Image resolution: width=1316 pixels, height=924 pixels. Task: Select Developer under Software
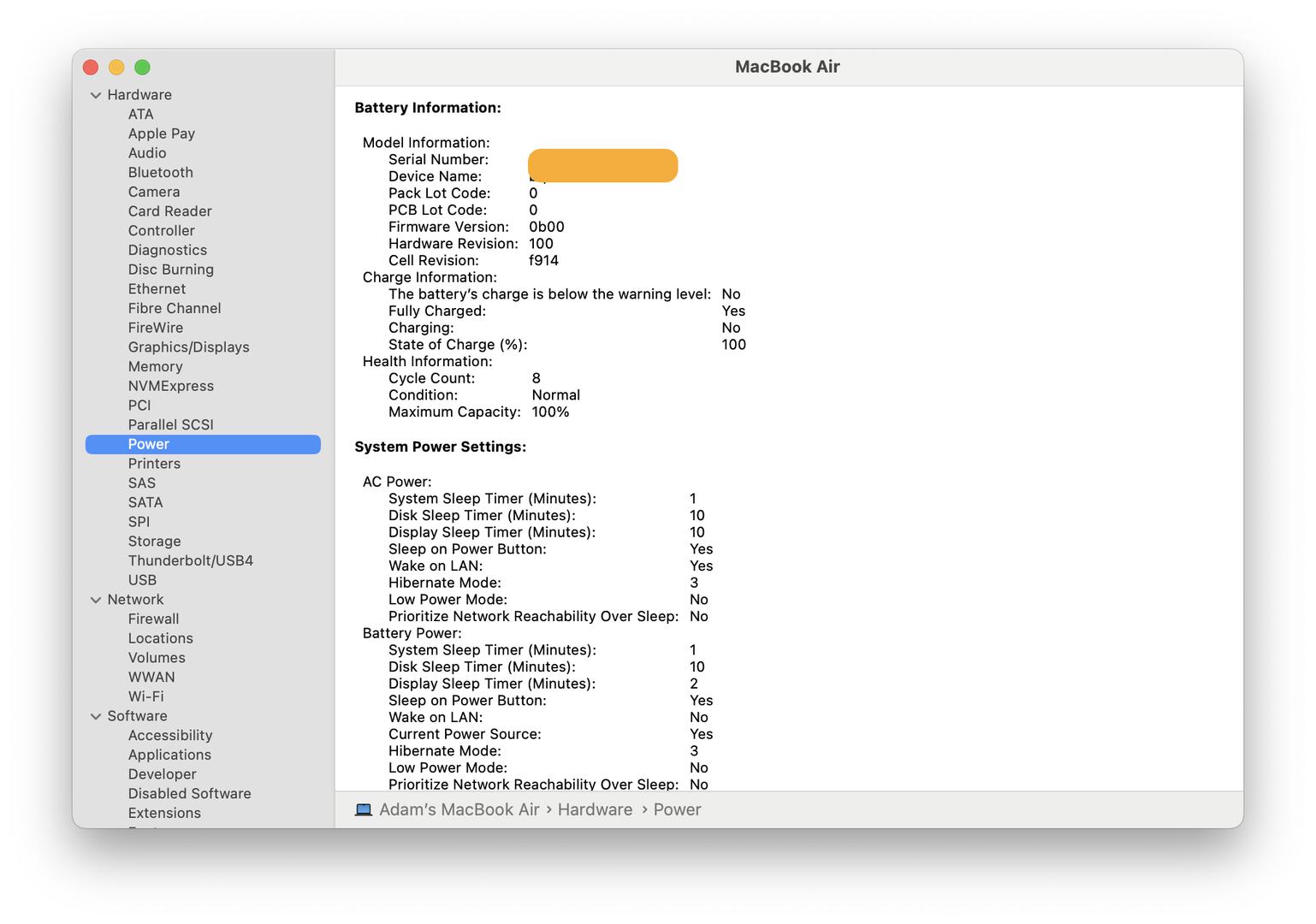[x=163, y=774]
